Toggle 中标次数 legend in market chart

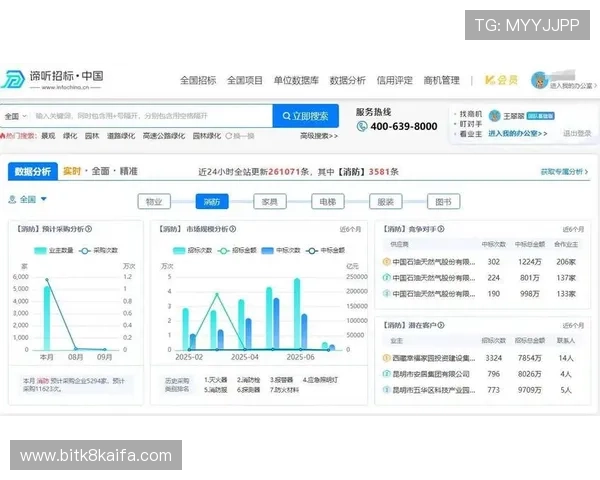[x=281, y=251]
